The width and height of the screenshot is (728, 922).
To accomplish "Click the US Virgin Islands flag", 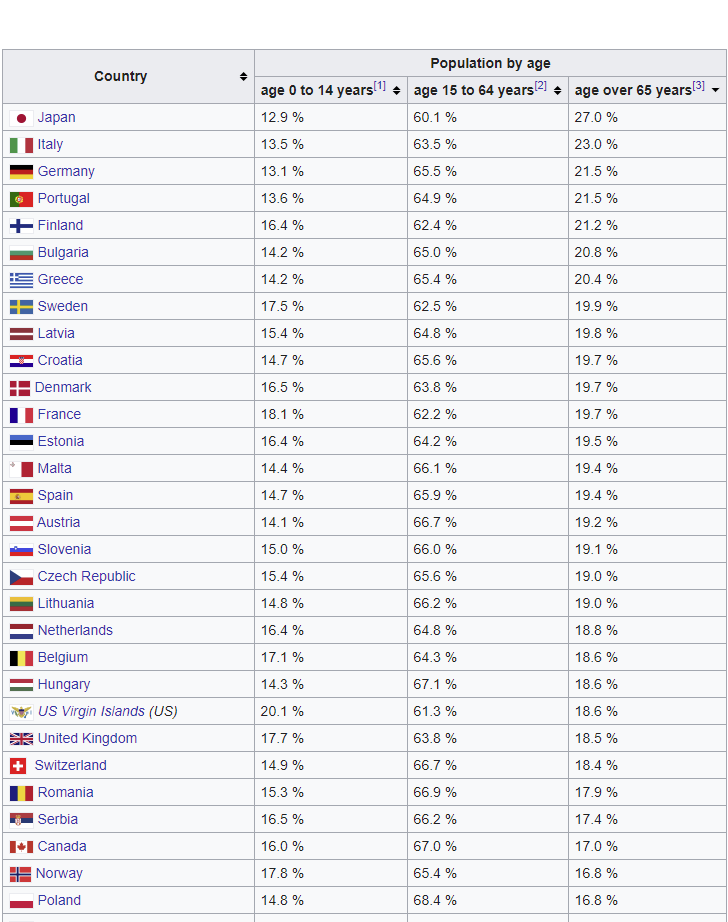I will 21,712.
